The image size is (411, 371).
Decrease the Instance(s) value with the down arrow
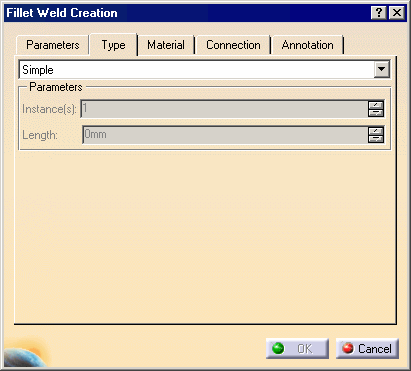tap(376, 113)
